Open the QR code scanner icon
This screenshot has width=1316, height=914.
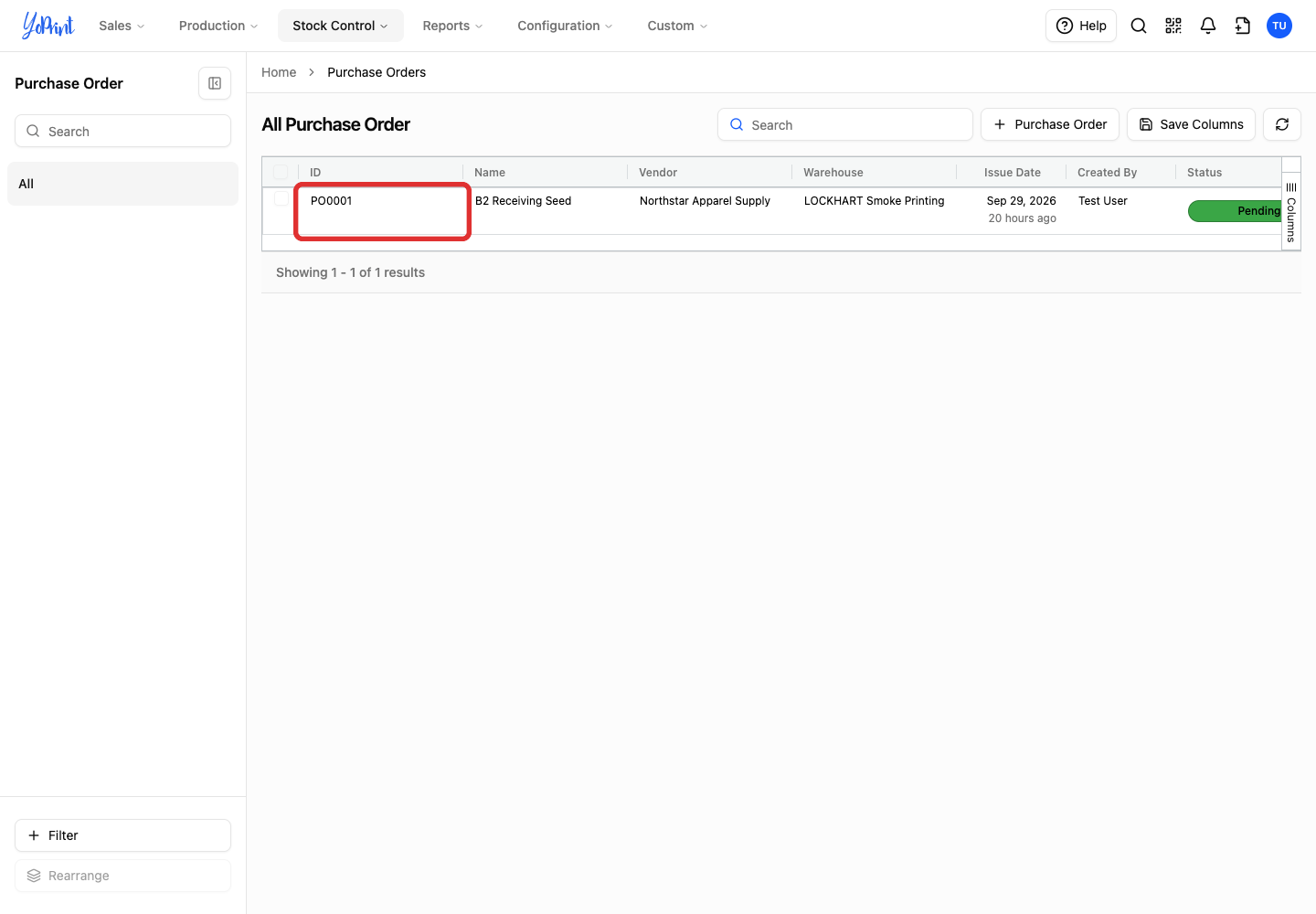pyautogui.click(x=1173, y=26)
